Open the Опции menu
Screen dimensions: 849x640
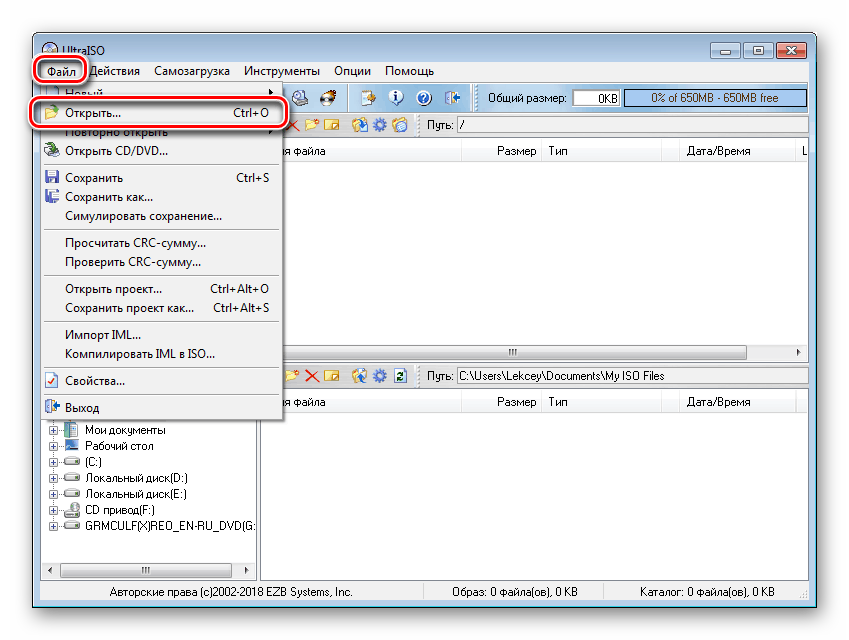coord(352,71)
